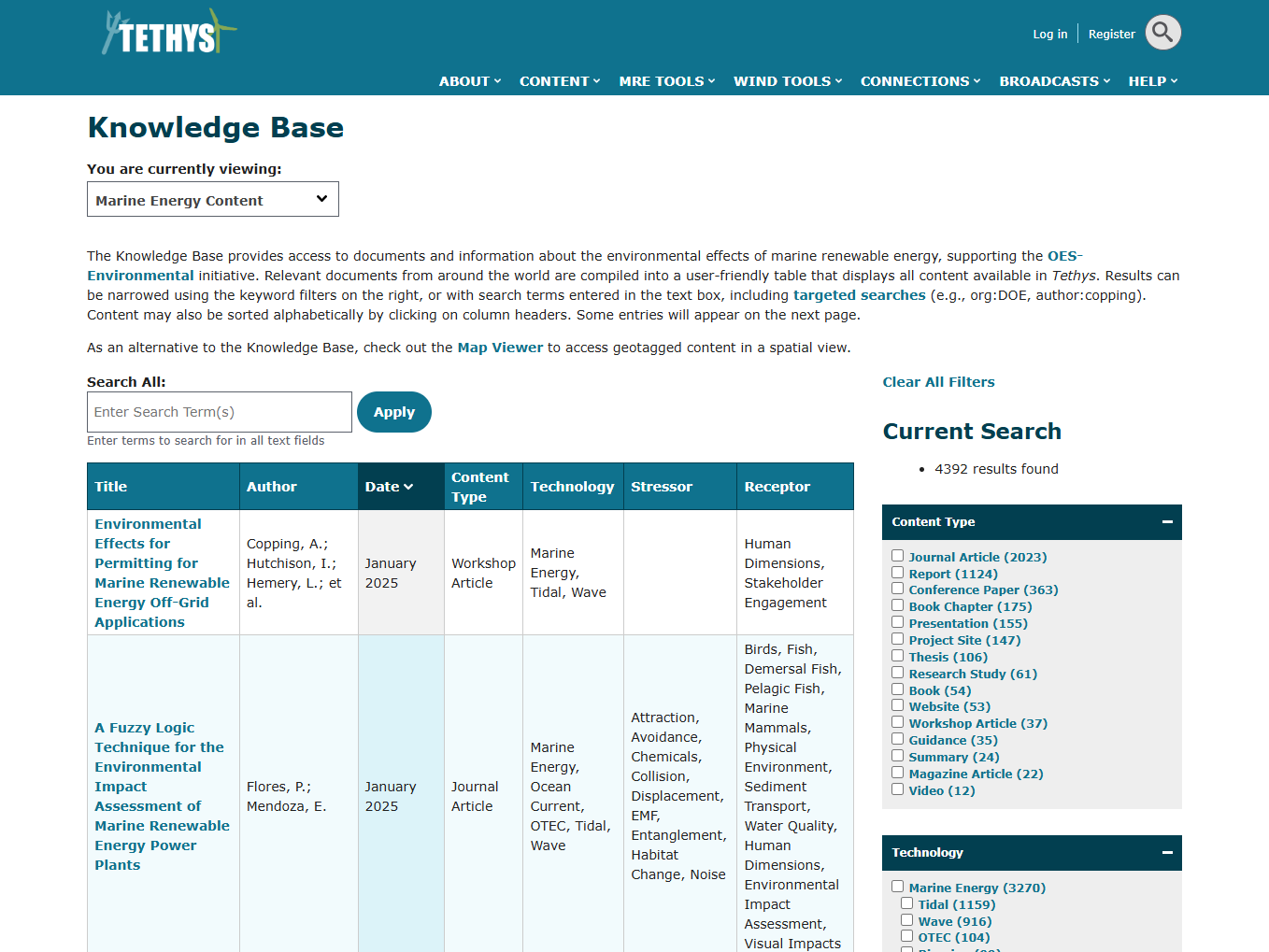The height and width of the screenshot is (952, 1269).
Task: Expand the WIND TOOLS menu
Action: [x=788, y=81]
